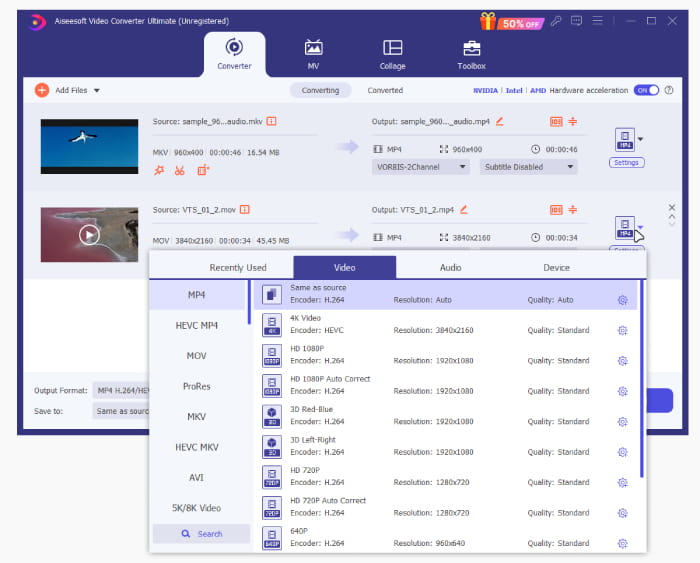Viewport: 700px width, 563px height.
Task: Move VTS_01_2 file up with arrow
Action: pos(671,217)
